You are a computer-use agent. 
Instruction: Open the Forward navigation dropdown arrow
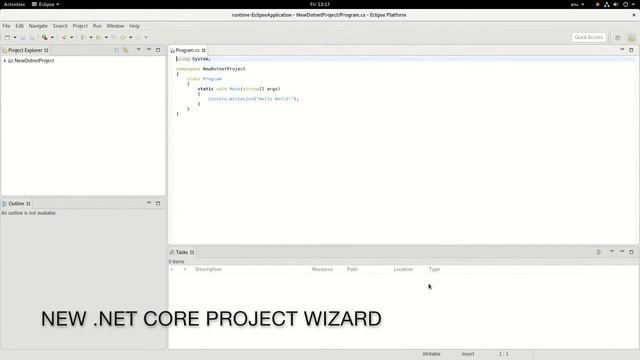(x=146, y=37)
